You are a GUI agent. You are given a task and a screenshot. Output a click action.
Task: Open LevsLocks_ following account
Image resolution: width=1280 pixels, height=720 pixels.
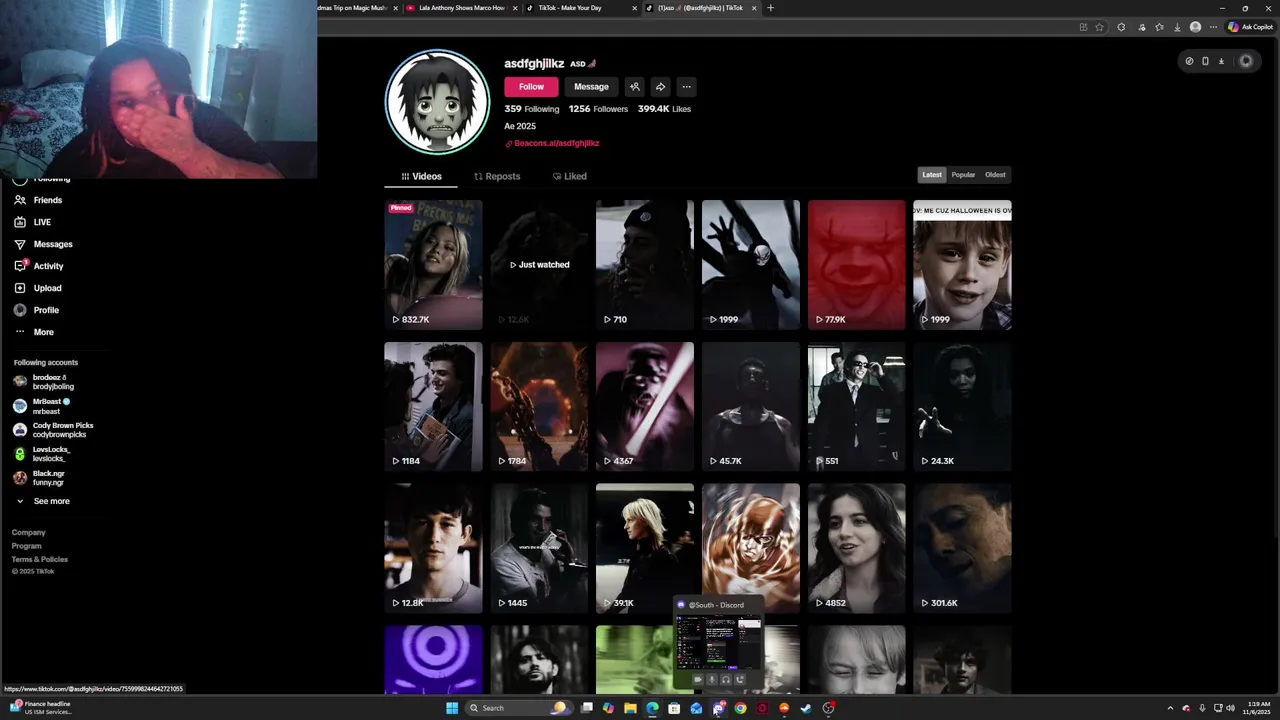click(42, 454)
